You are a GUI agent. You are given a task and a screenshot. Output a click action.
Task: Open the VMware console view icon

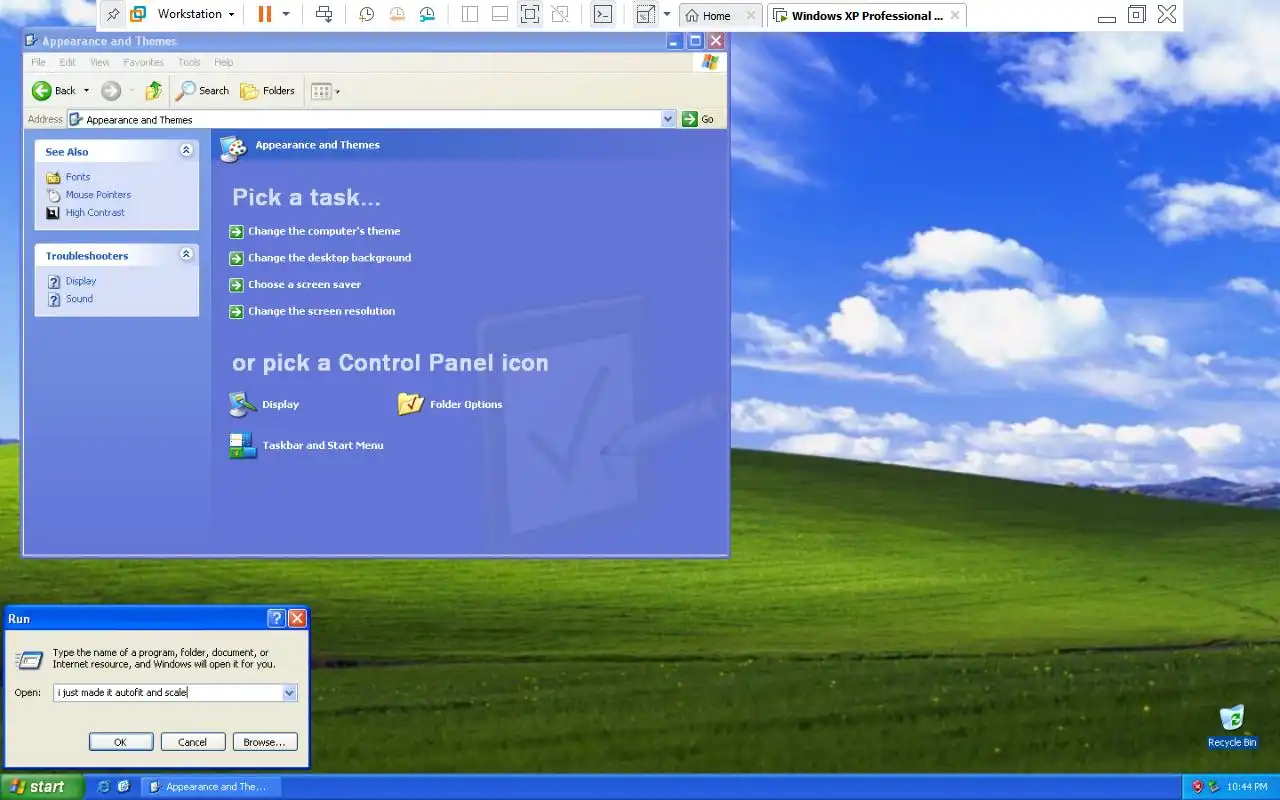click(603, 14)
